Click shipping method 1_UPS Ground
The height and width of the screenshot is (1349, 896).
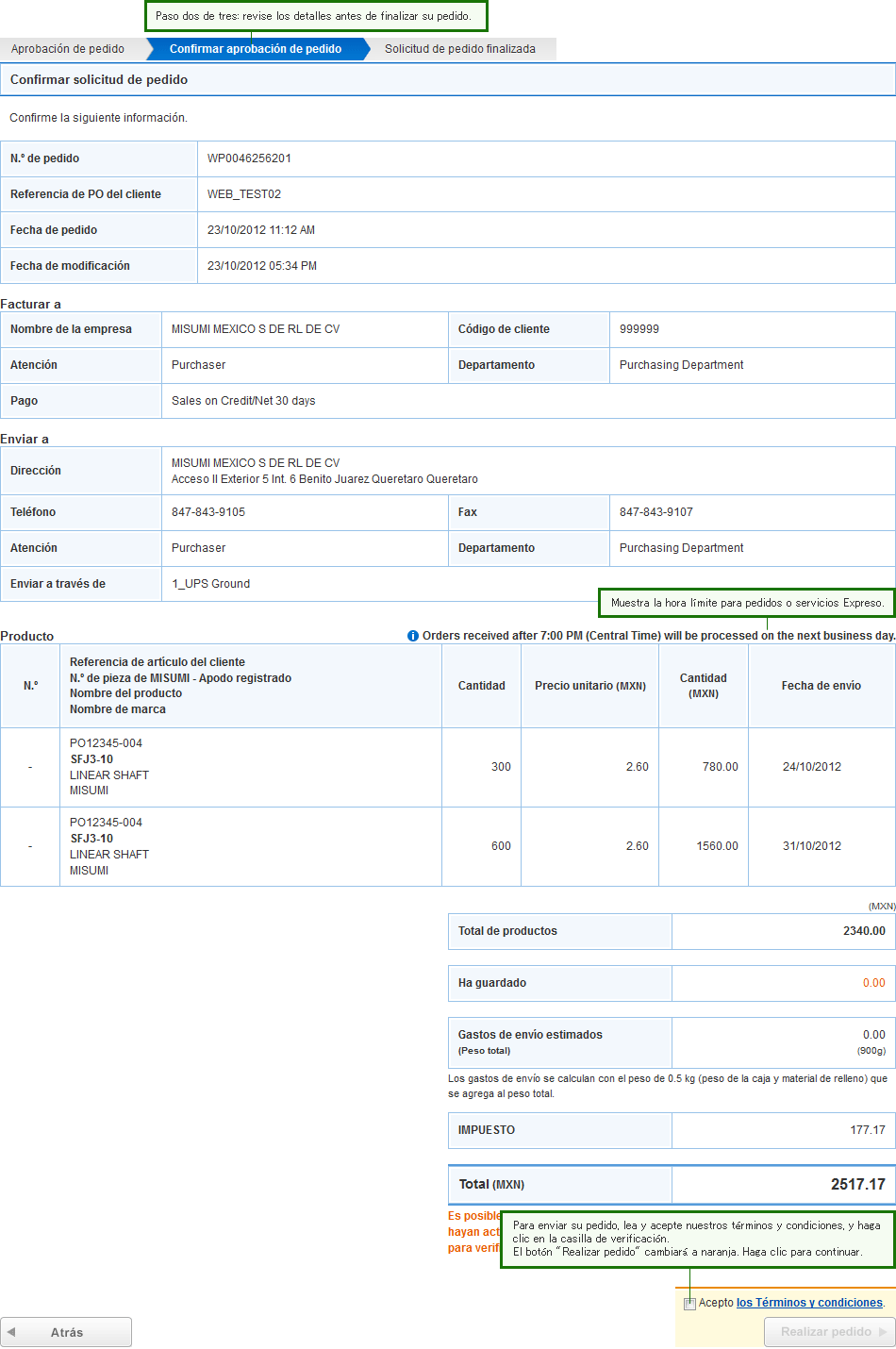[x=211, y=584]
